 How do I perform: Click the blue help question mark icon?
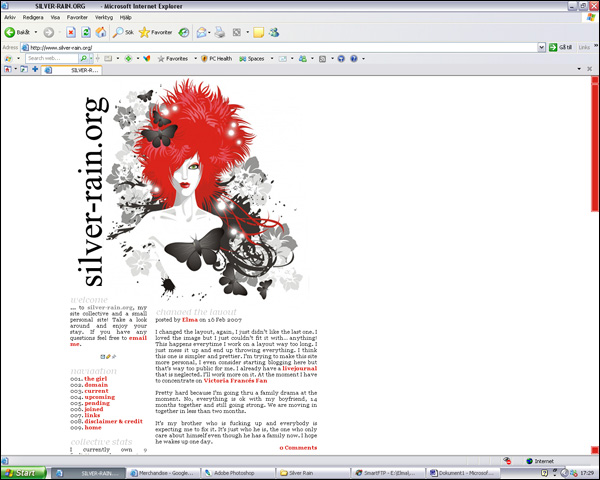pos(354,59)
